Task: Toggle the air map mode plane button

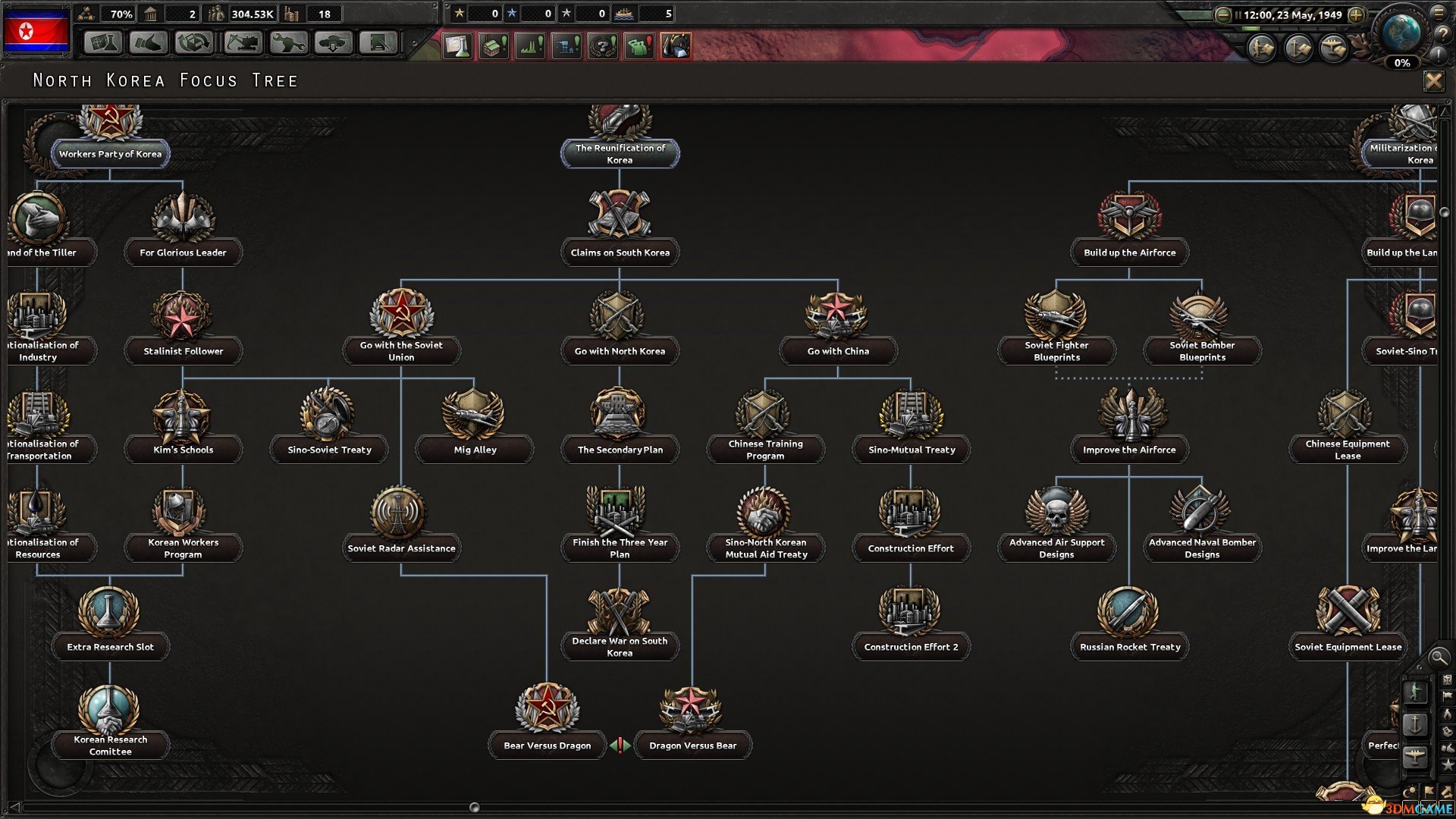Action: click(x=1415, y=757)
